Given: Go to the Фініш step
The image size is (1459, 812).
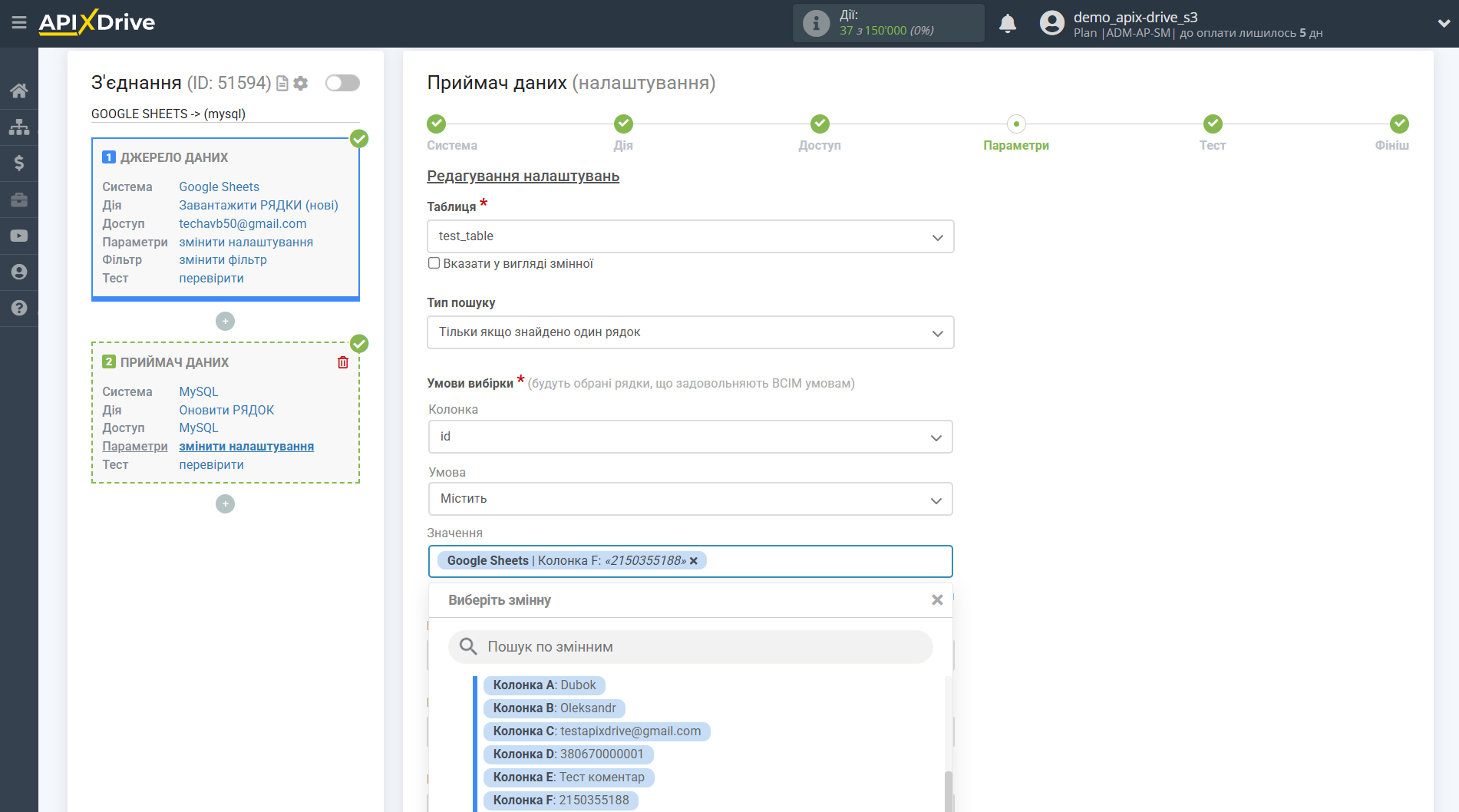Looking at the screenshot, I should point(1399,124).
